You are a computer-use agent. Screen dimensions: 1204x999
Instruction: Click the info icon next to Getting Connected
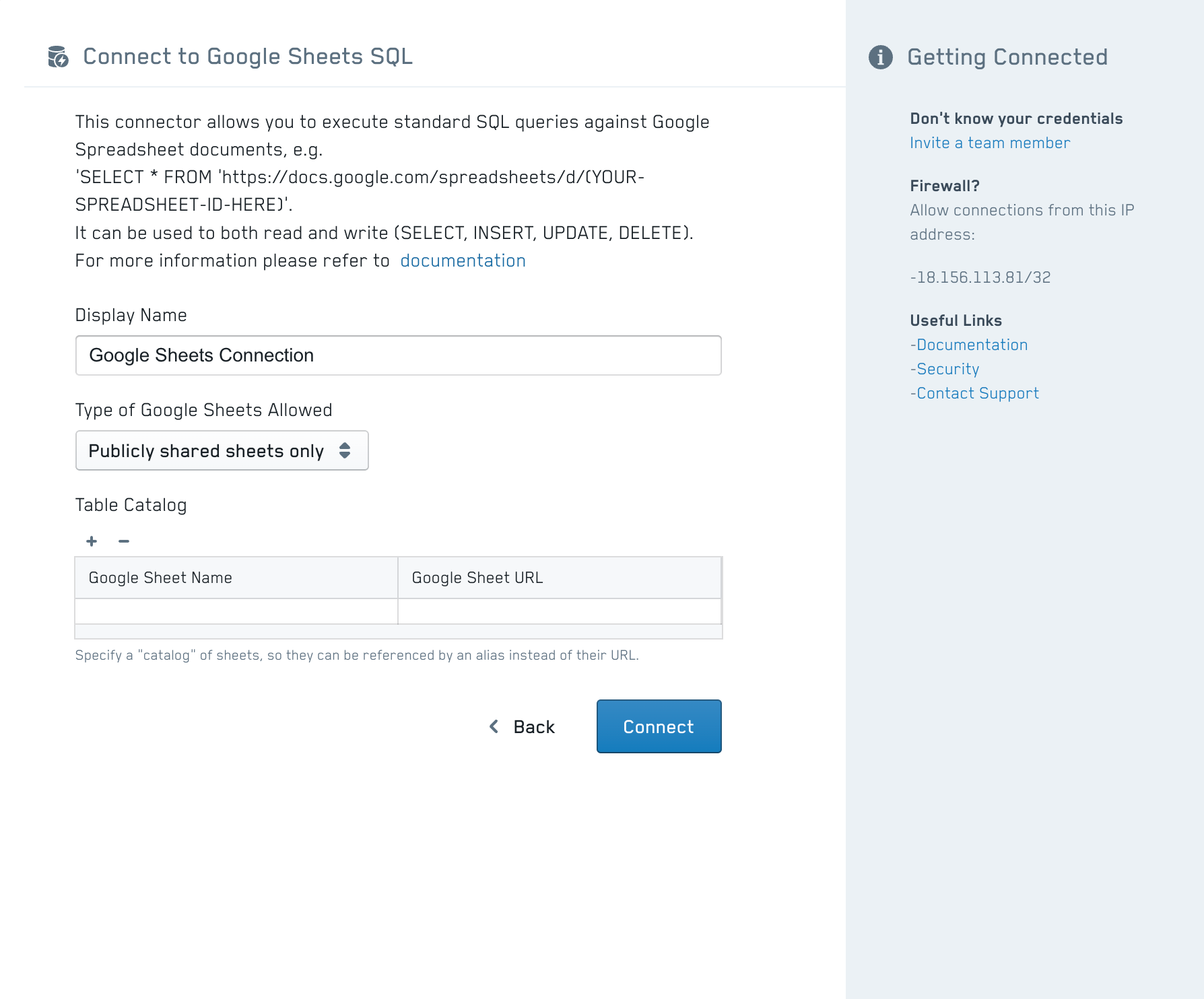[x=881, y=57]
